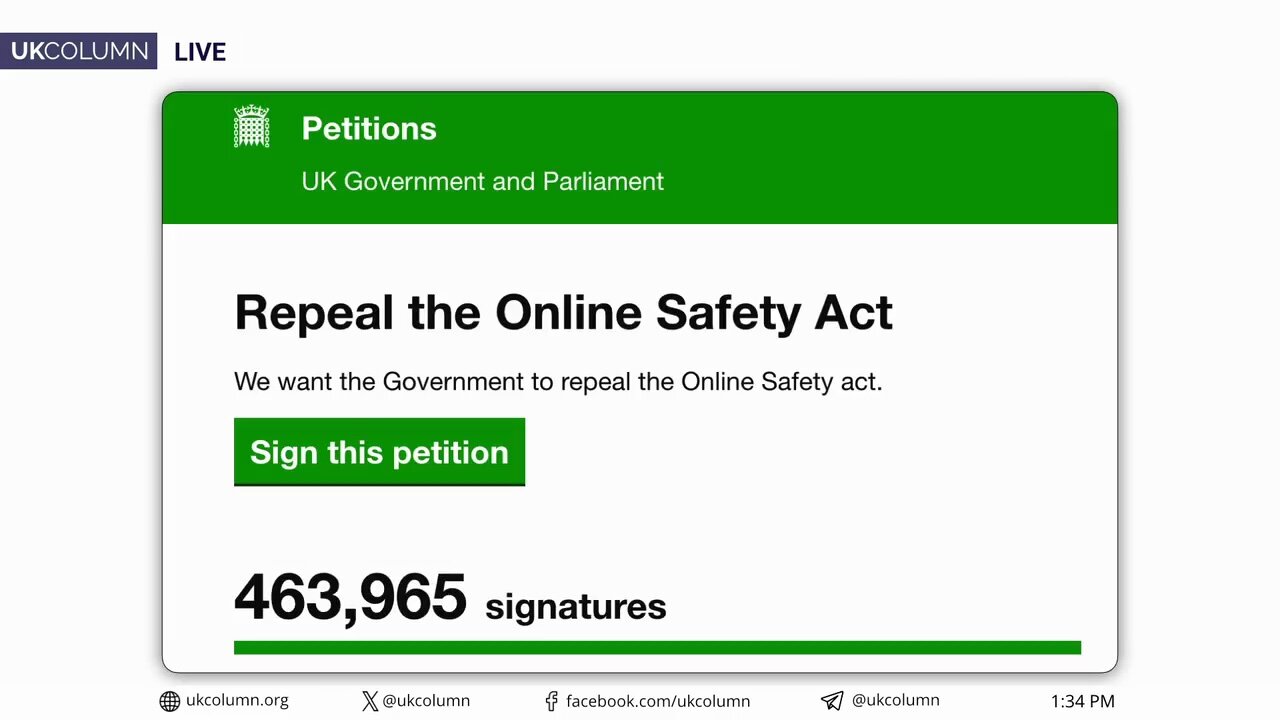Screen dimensions: 1280x720
Task: Click the globe icon beside ukcolumn.org
Action: point(170,701)
